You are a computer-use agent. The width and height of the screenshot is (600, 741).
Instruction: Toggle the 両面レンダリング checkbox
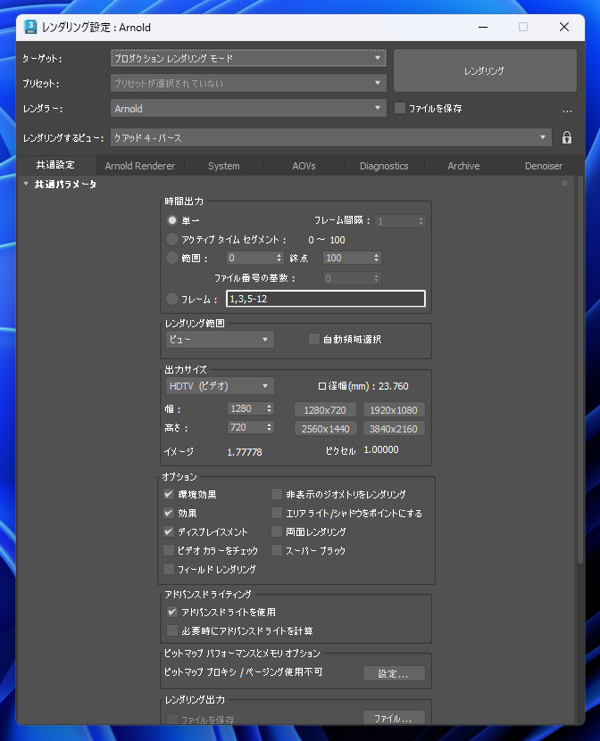click(276, 532)
